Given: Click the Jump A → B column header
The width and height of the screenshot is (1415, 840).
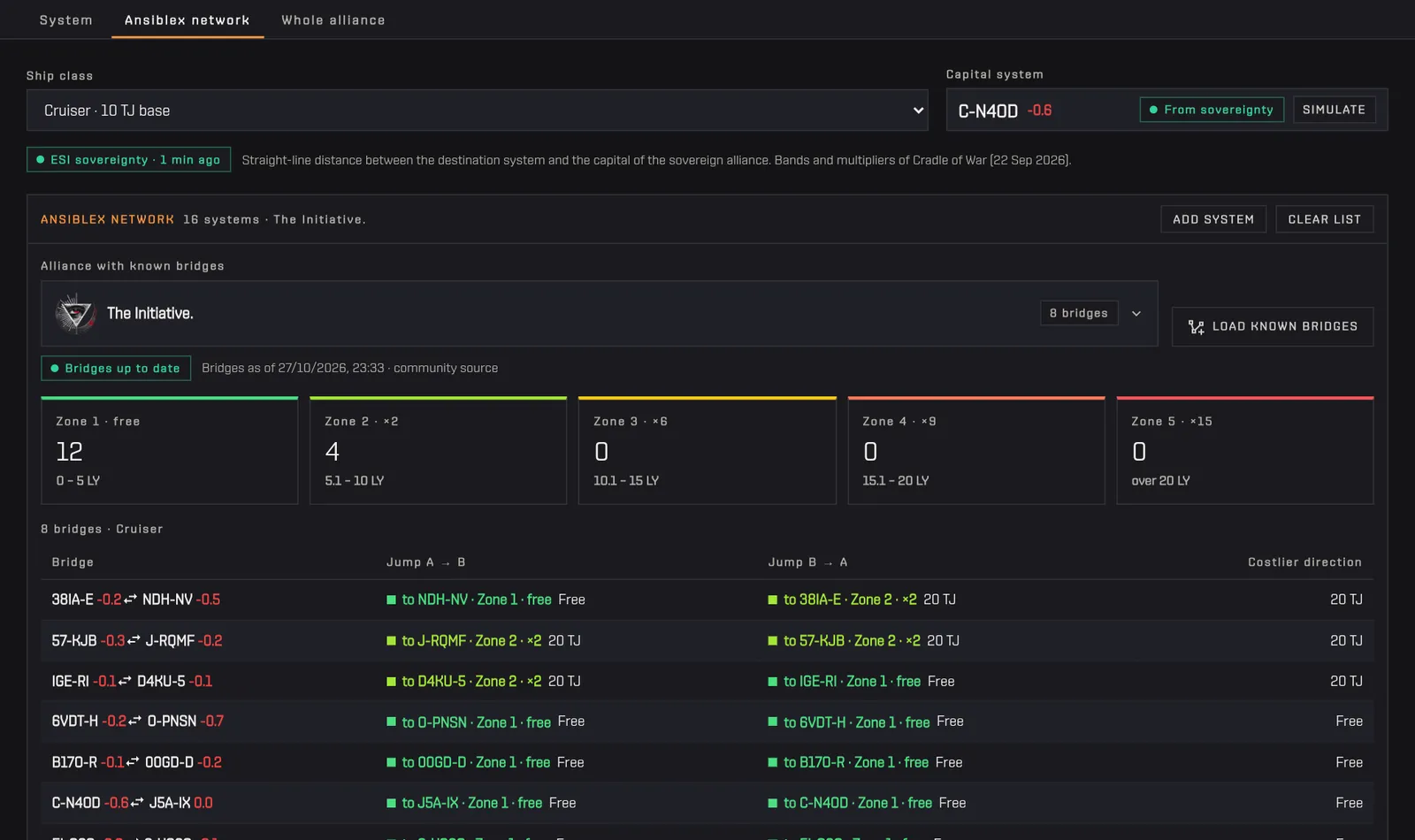Looking at the screenshot, I should point(426,562).
